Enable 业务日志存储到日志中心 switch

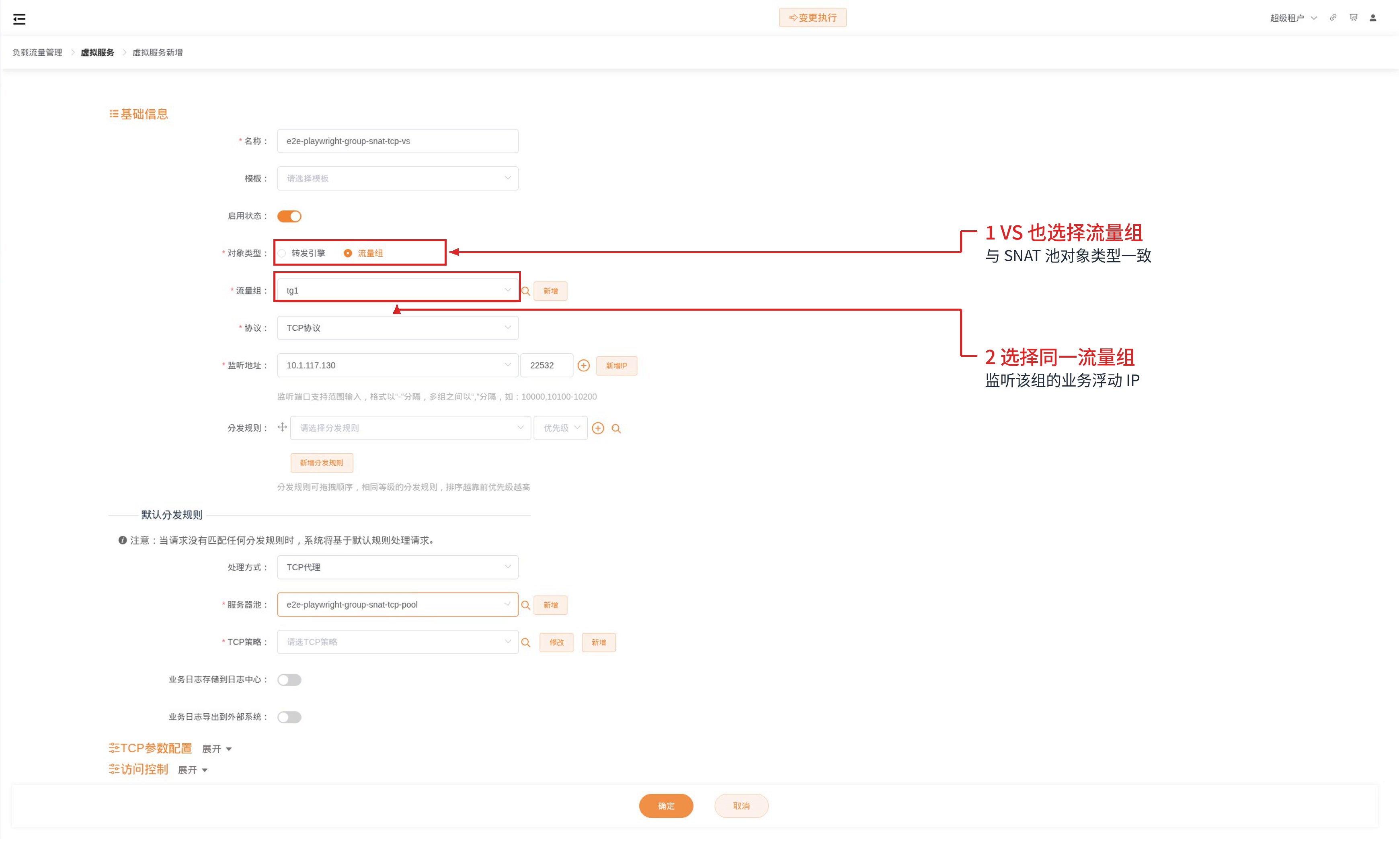(289, 680)
